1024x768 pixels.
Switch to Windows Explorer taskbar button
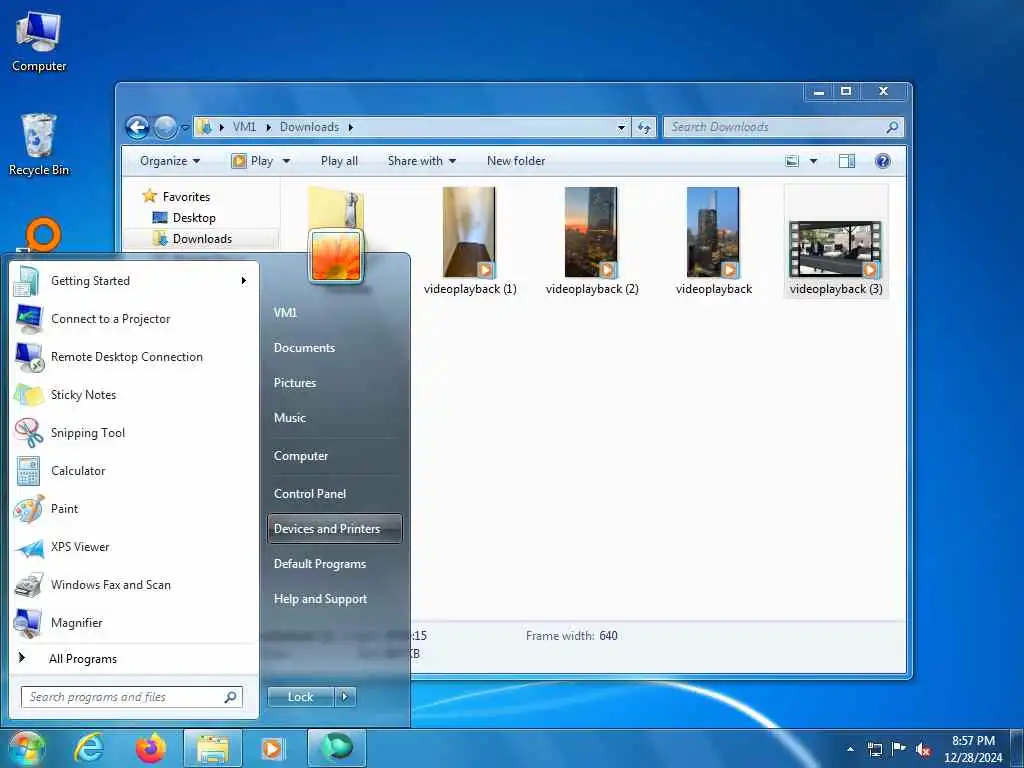[x=213, y=748]
